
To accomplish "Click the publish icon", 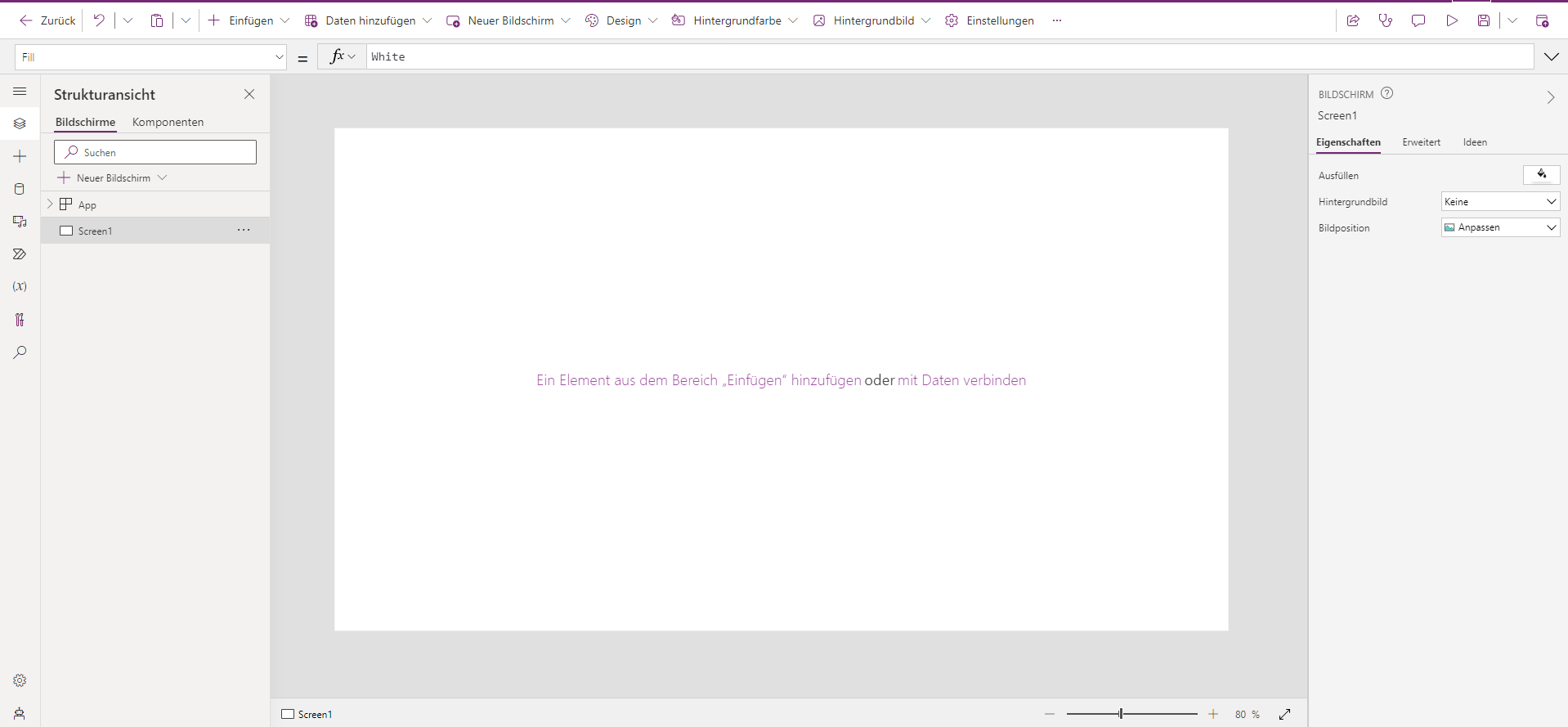I will (1543, 20).
